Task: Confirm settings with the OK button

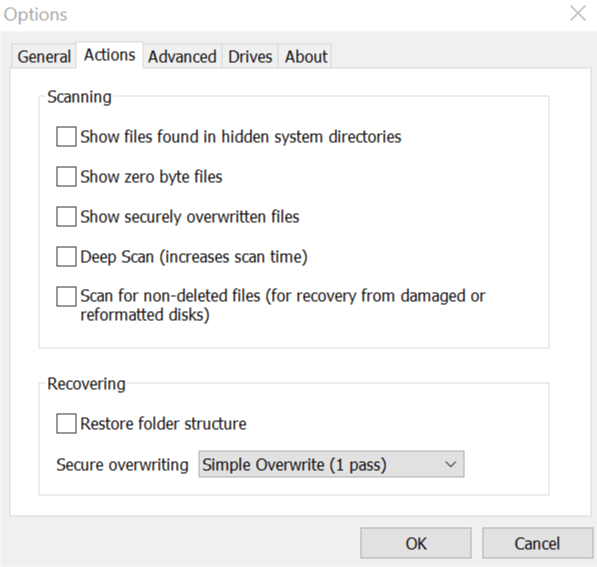Action: (416, 543)
